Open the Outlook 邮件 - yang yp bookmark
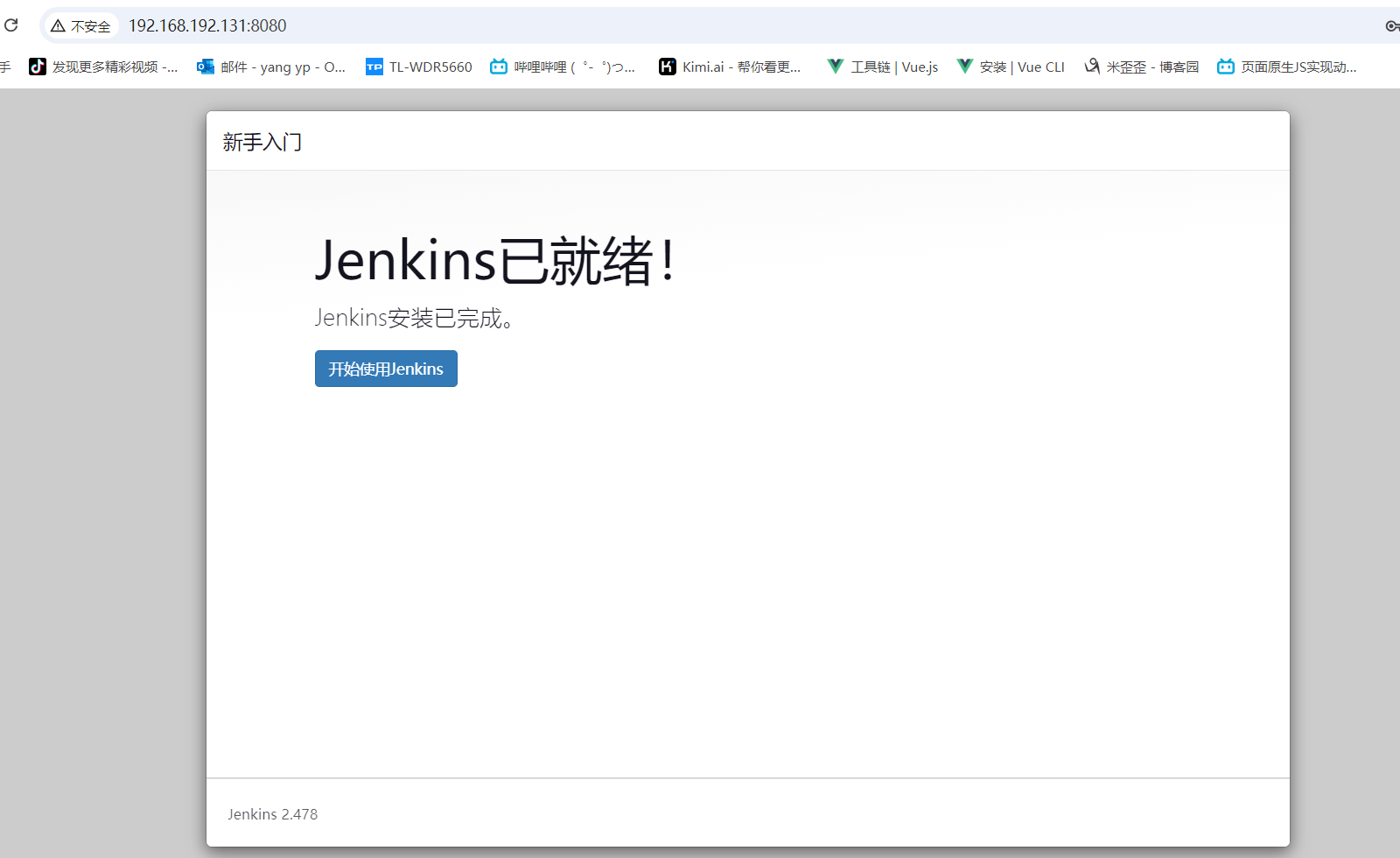1400x858 pixels. point(271,67)
